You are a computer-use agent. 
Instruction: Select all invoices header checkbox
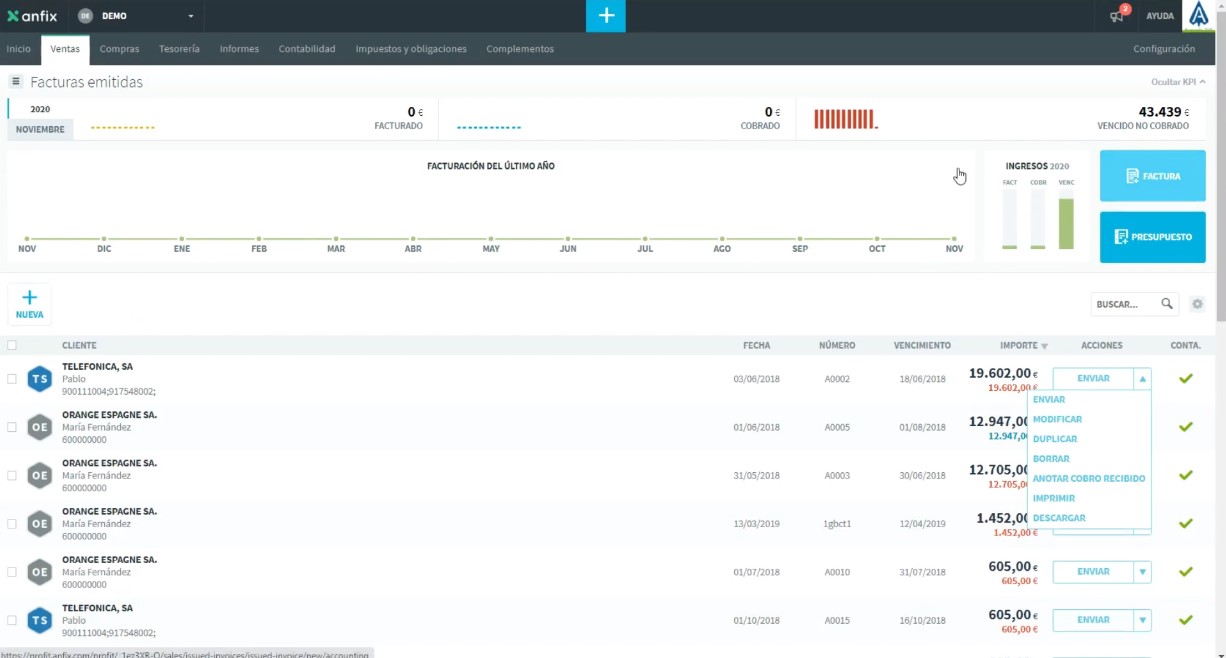point(12,345)
